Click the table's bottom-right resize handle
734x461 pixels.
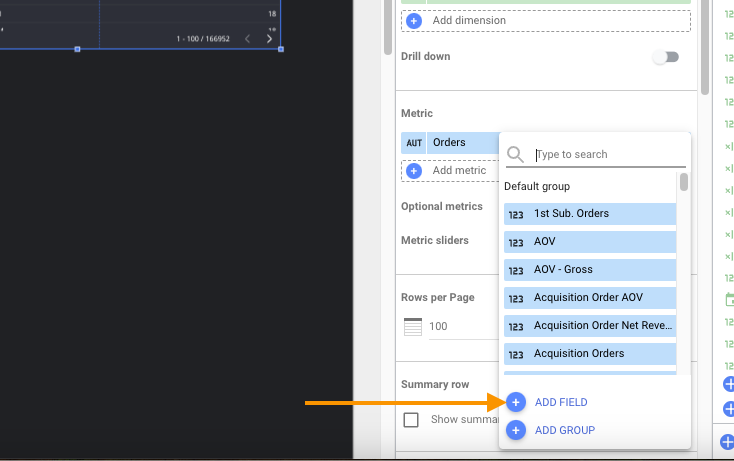pyautogui.click(x=281, y=49)
